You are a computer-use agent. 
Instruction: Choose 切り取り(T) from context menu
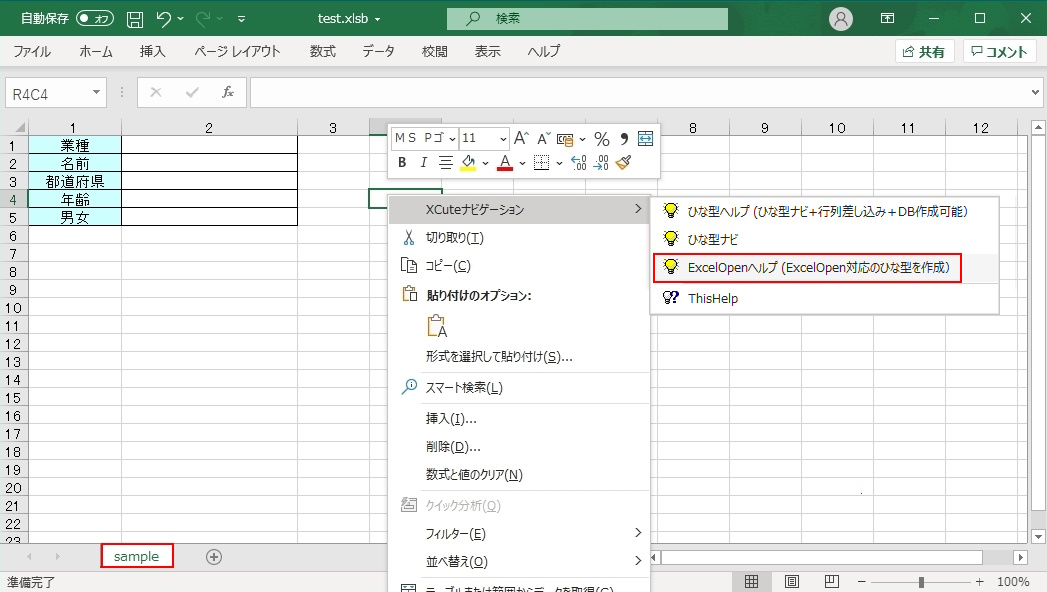[x=518, y=238]
